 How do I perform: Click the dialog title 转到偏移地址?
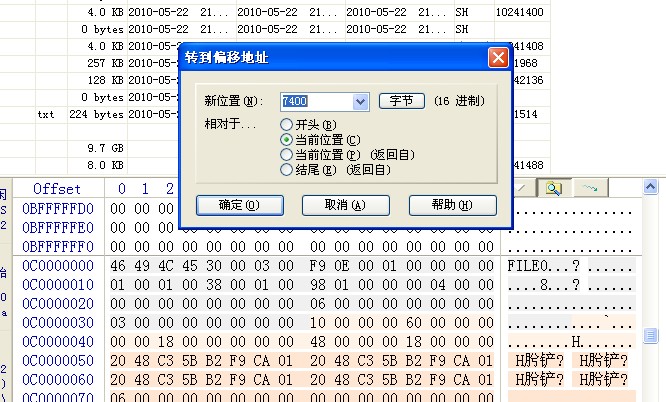point(226,57)
